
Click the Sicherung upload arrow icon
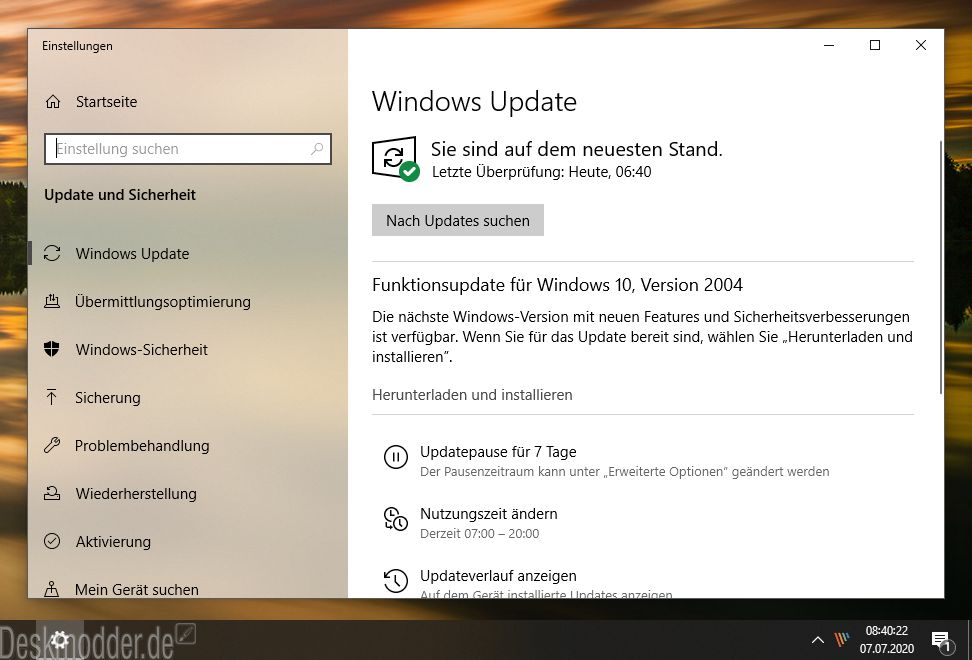(51, 397)
